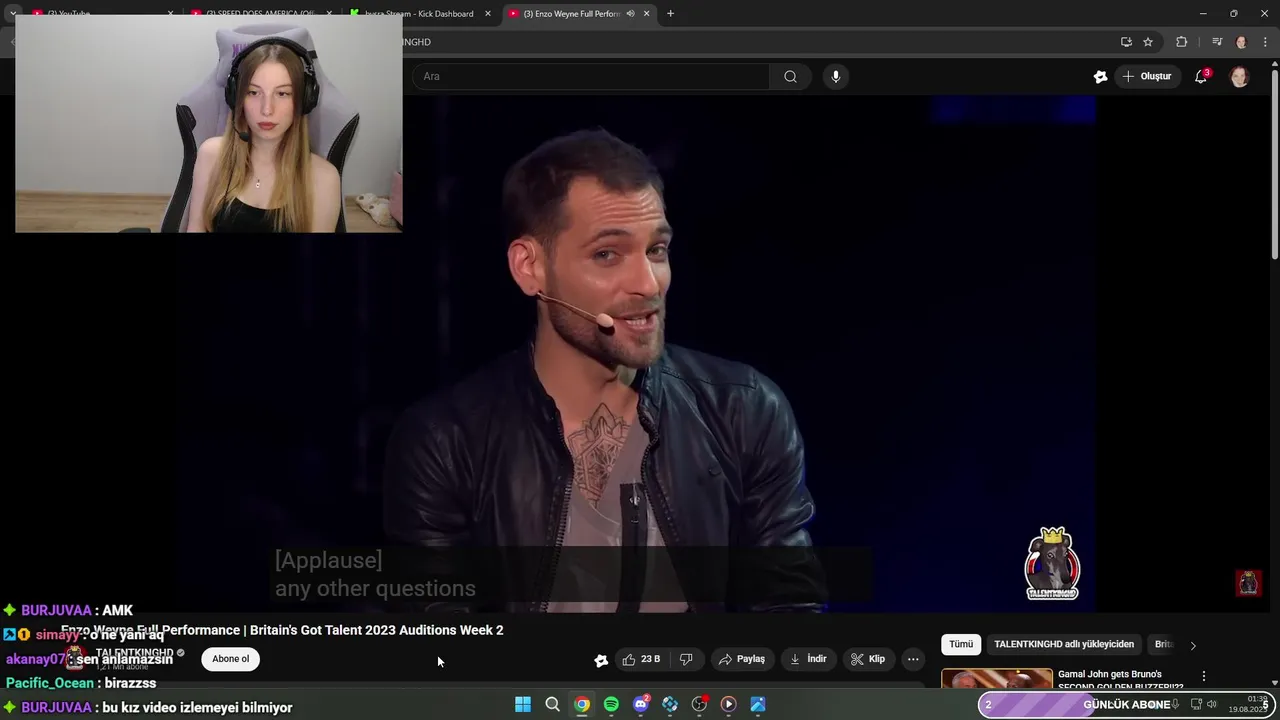This screenshot has height=720, width=1280.
Task: Click Chrome icon in taskbar
Action: [582, 704]
